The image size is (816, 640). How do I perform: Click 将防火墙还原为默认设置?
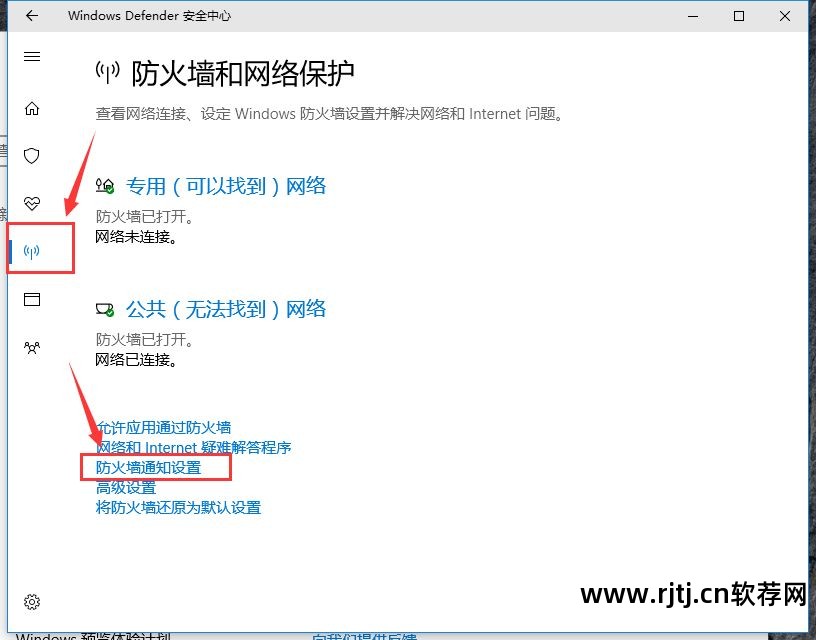click(177, 507)
